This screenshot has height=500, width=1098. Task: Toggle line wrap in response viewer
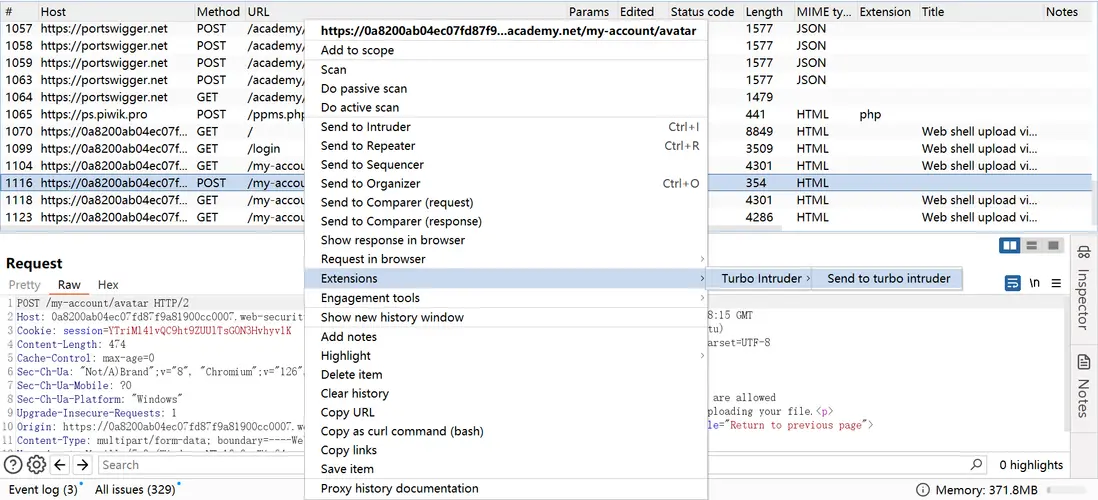1013,283
